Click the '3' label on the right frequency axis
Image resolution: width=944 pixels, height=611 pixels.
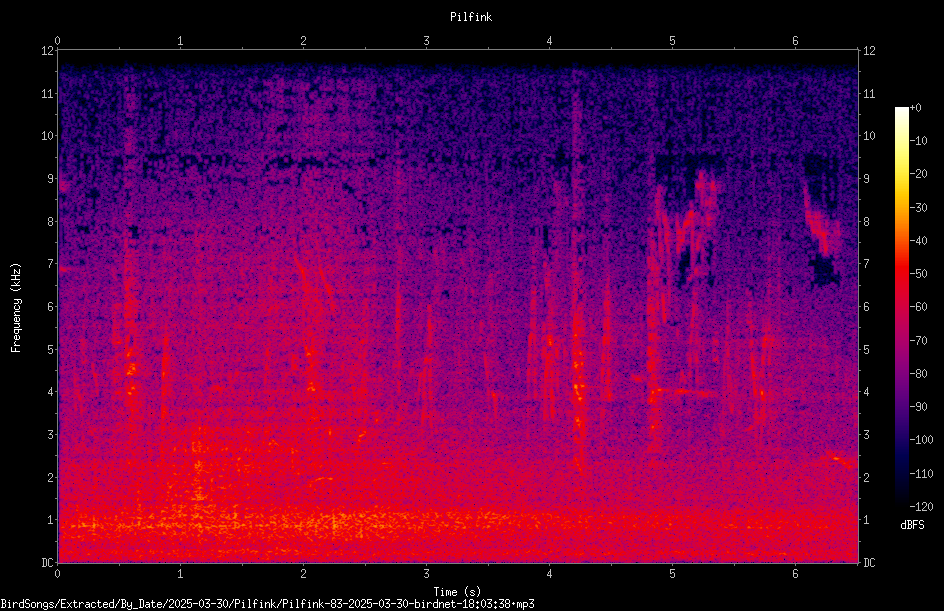pos(866,435)
